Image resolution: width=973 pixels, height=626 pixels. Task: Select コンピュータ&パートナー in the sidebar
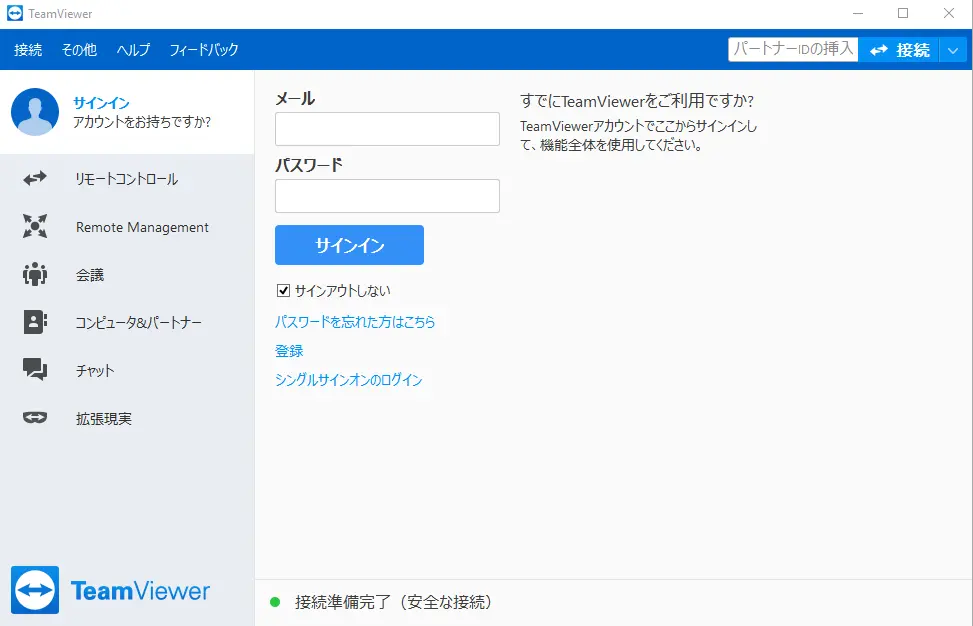127,323
